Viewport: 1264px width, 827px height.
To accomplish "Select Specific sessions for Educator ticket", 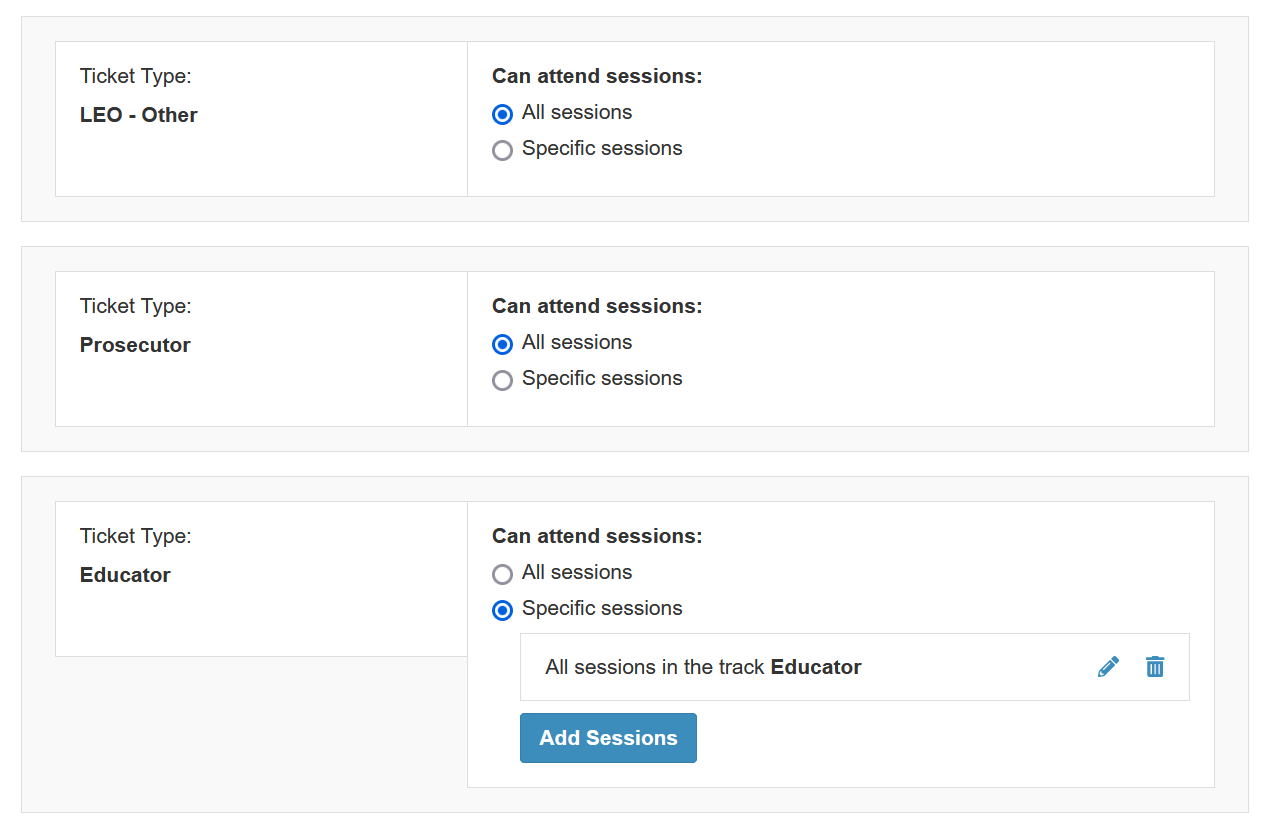I will (503, 610).
